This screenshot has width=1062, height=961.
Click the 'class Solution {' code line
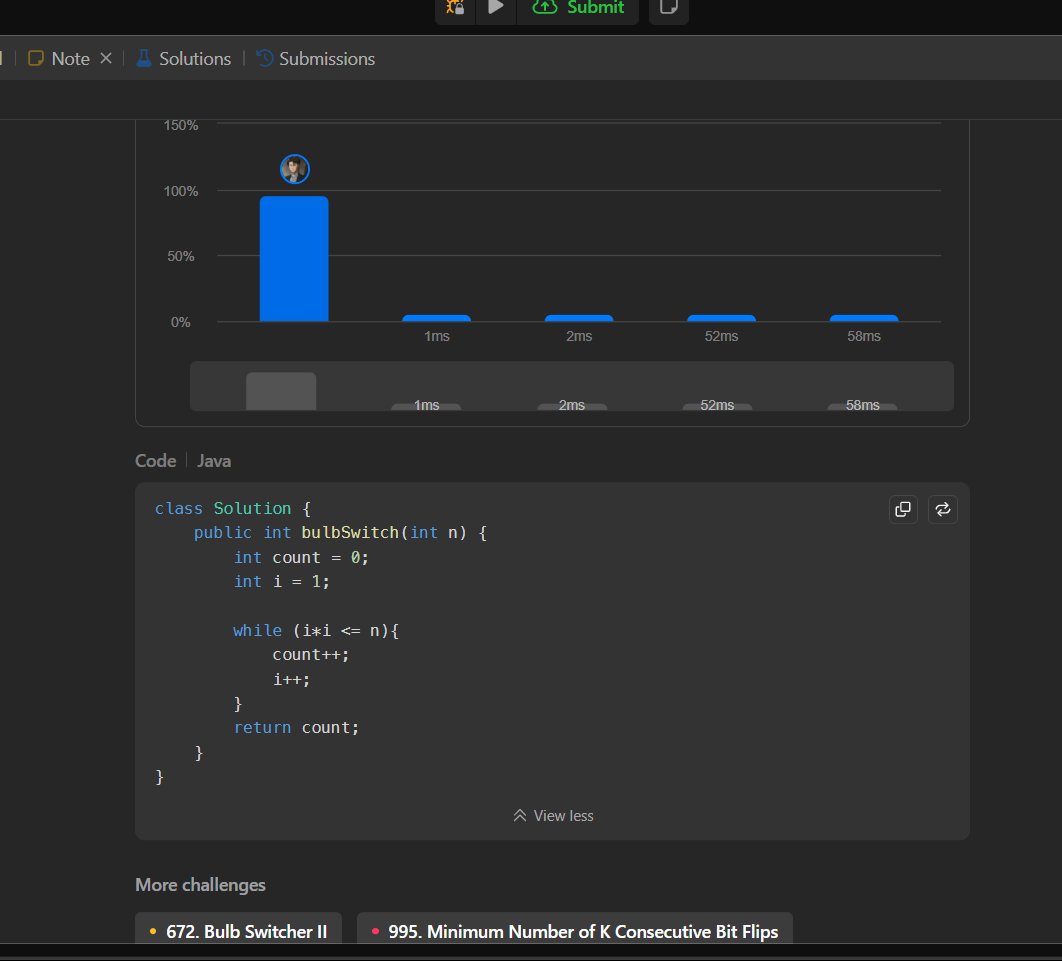[x=232, y=509]
